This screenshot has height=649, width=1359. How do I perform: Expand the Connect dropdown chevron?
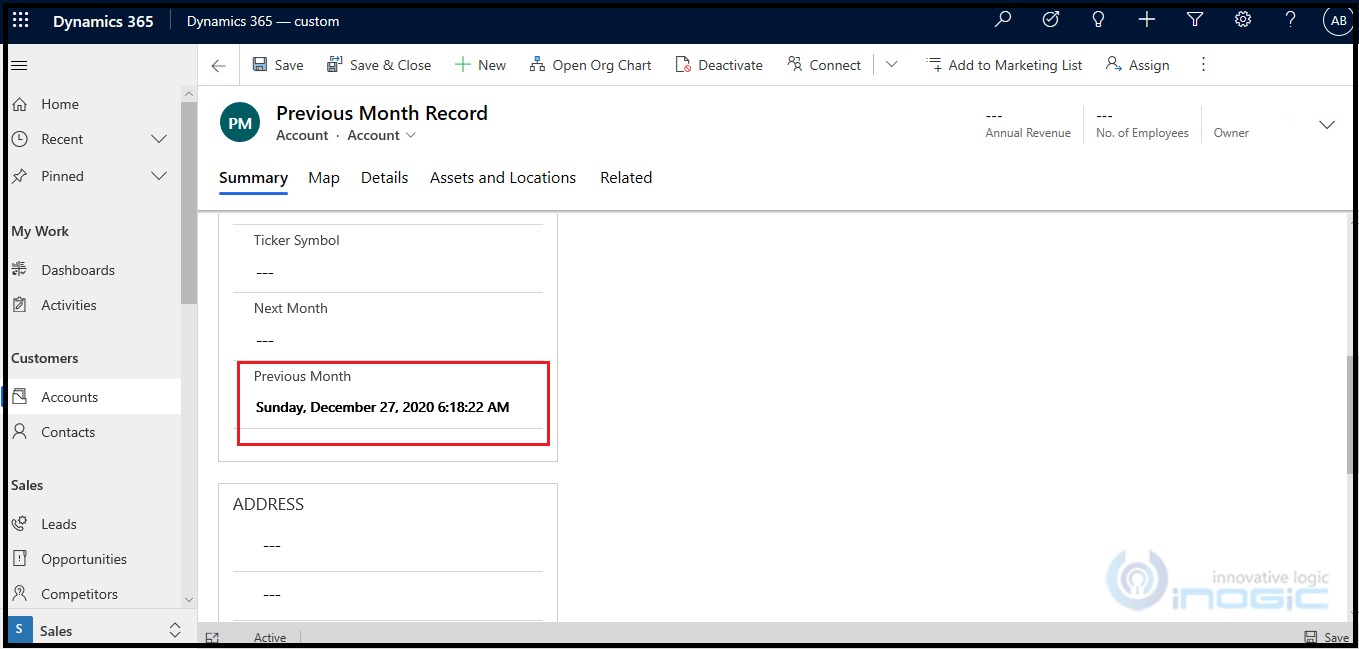[x=892, y=65]
